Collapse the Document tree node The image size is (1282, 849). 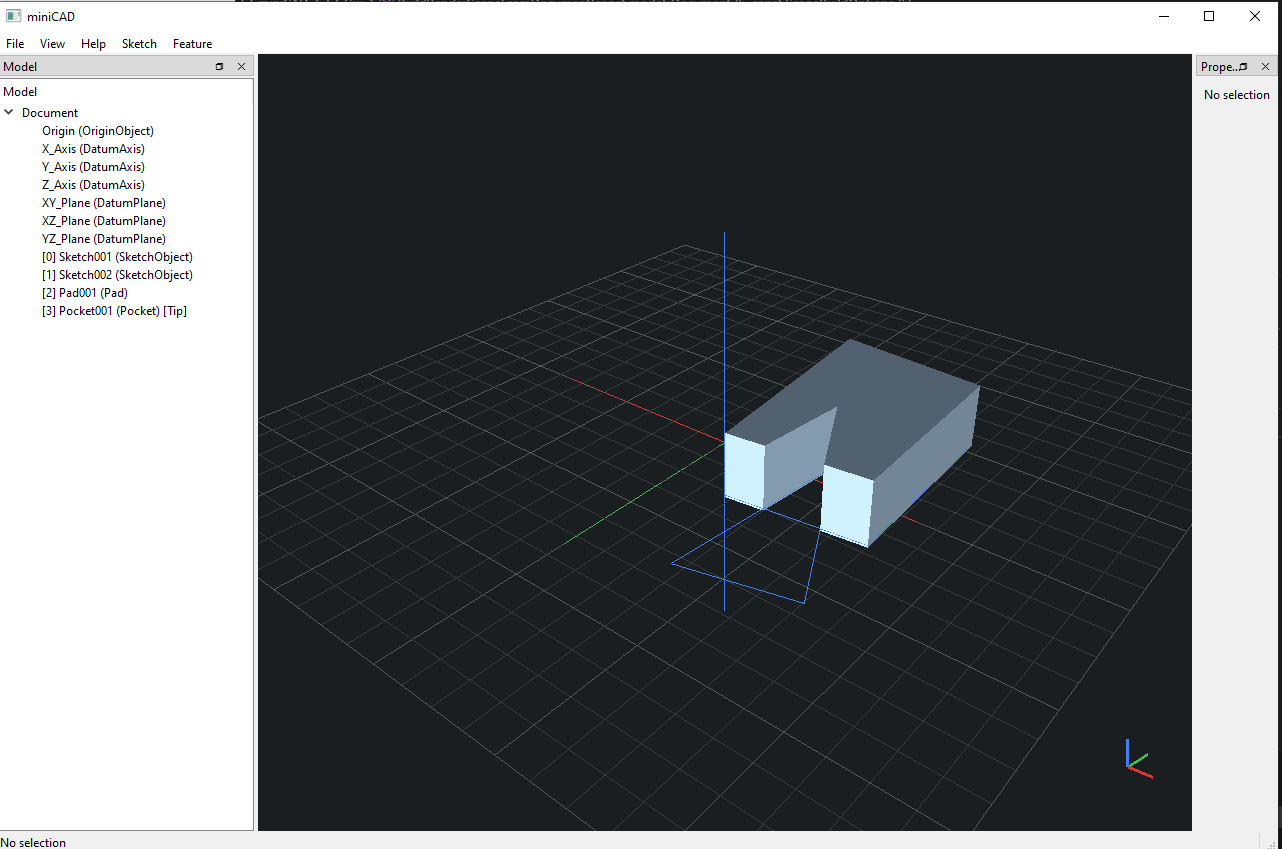(x=9, y=113)
